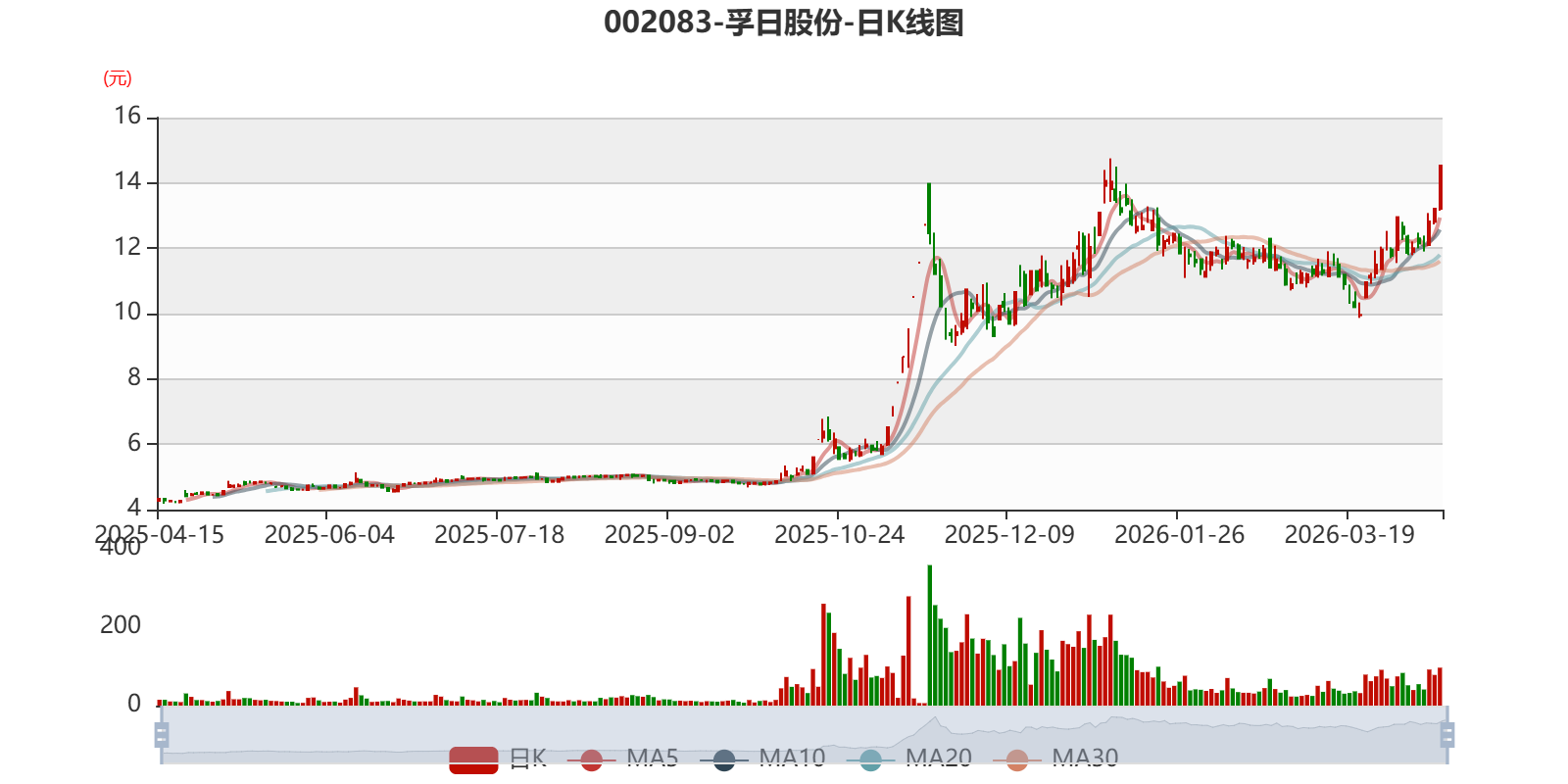
Task: Click the price axis value 8
Action: [x=134, y=377]
